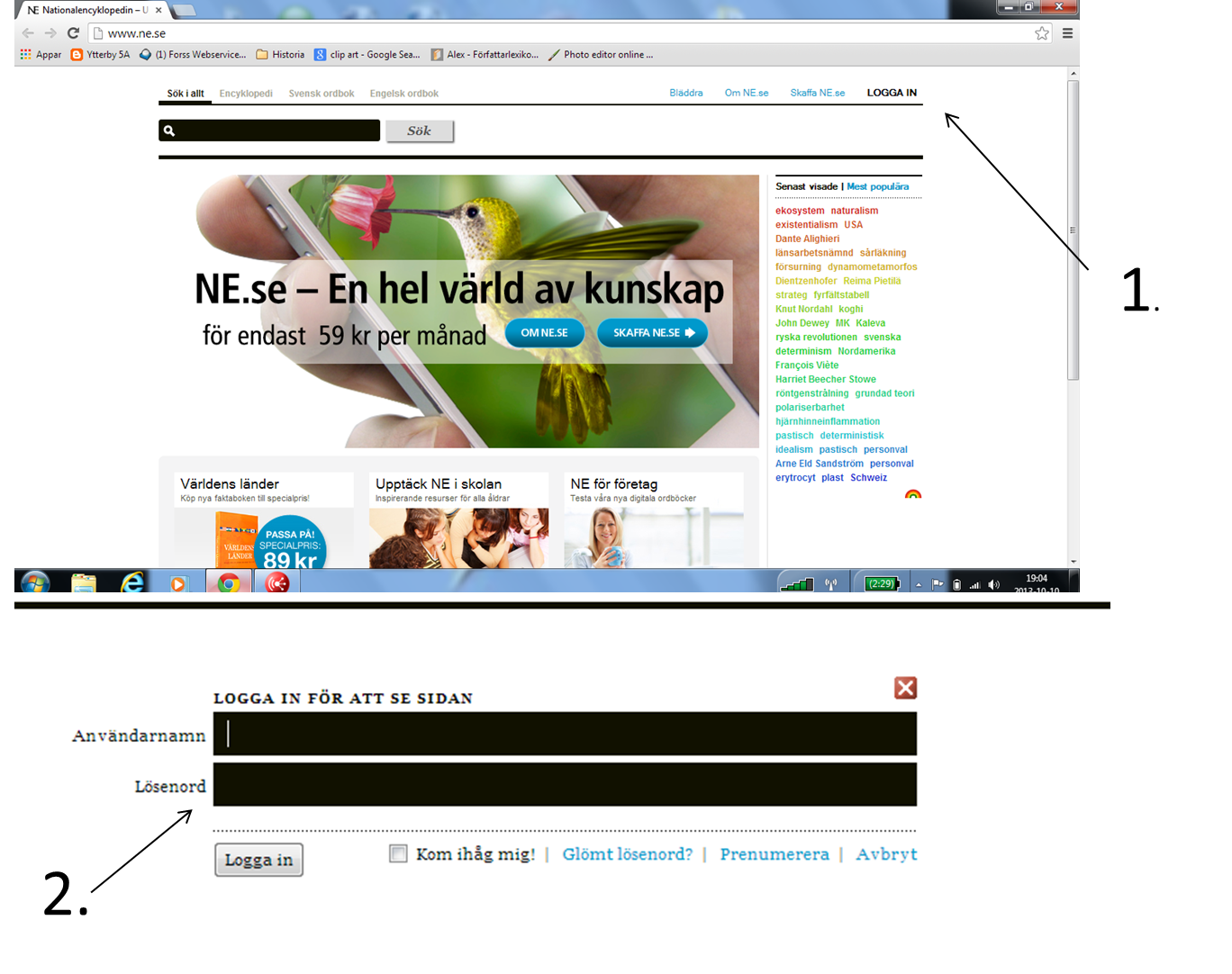Screen dimensions: 1232x974
Task: Open the Dante Alighieri entry
Action: (808, 239)
